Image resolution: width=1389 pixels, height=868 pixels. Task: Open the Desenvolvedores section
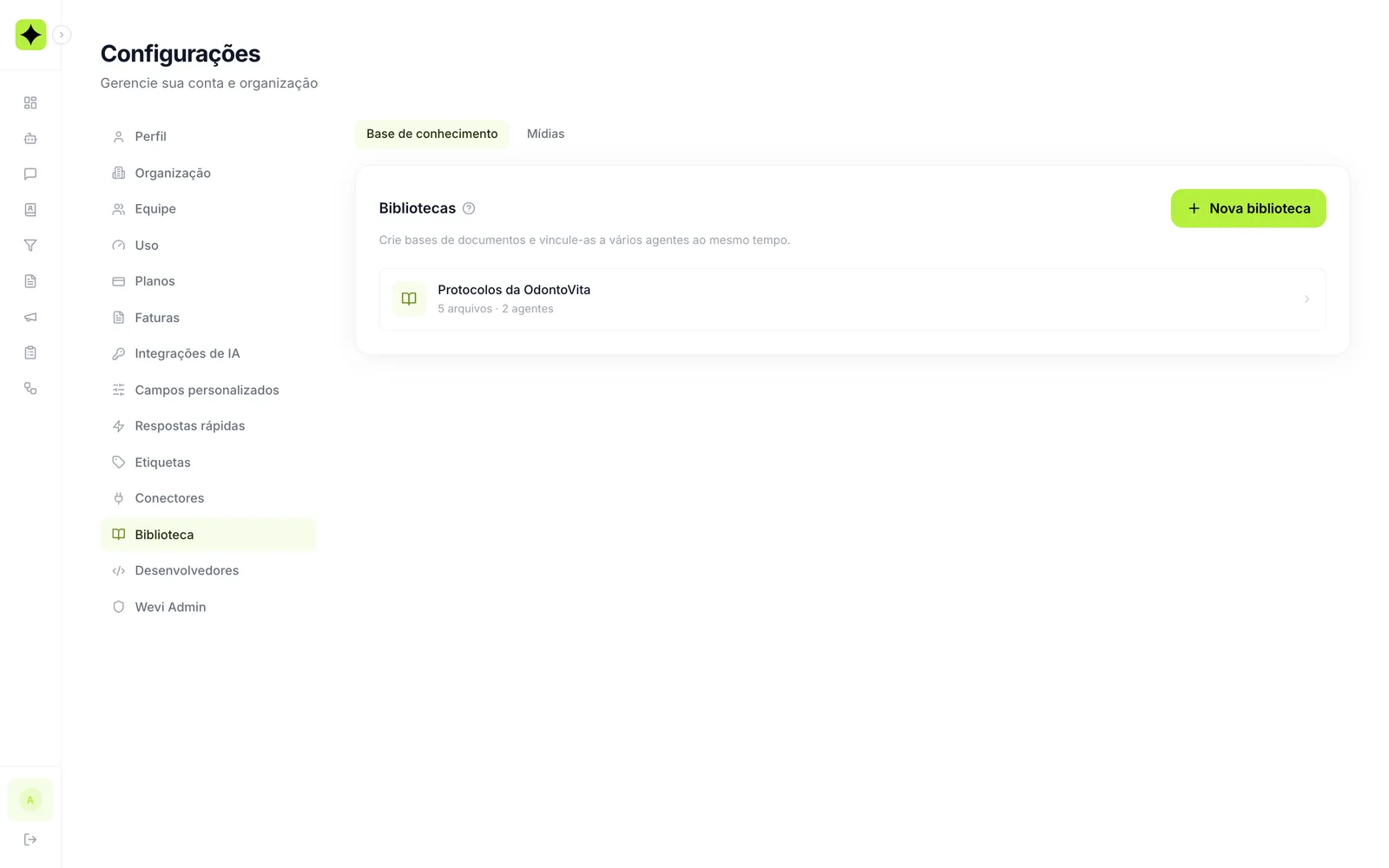pyautogui.click(x=208, y=570)
